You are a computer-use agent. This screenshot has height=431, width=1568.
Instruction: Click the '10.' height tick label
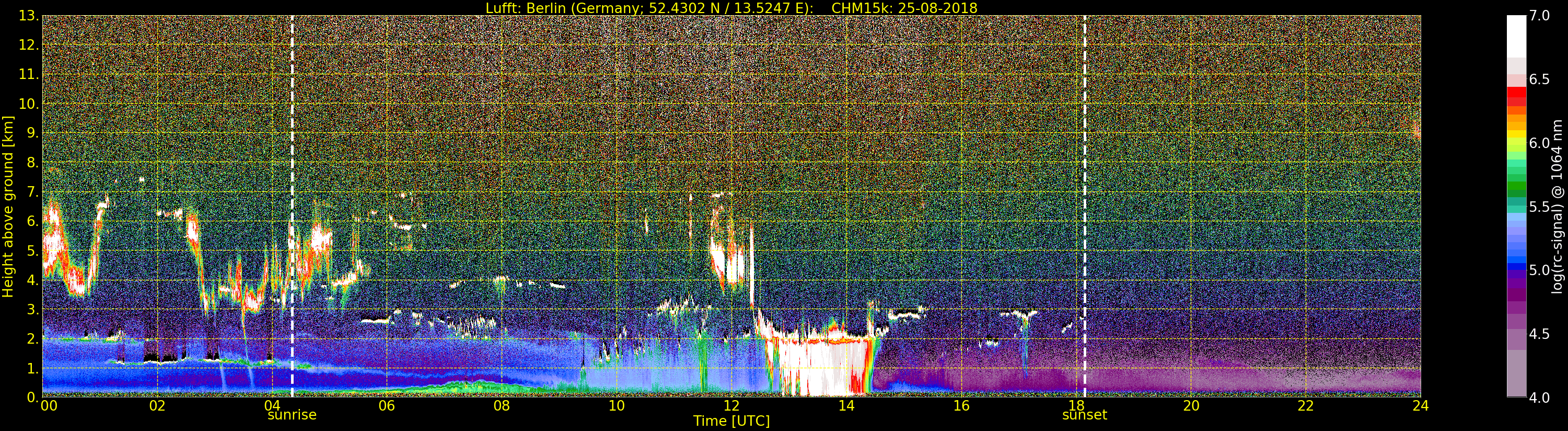click(28, 104)
